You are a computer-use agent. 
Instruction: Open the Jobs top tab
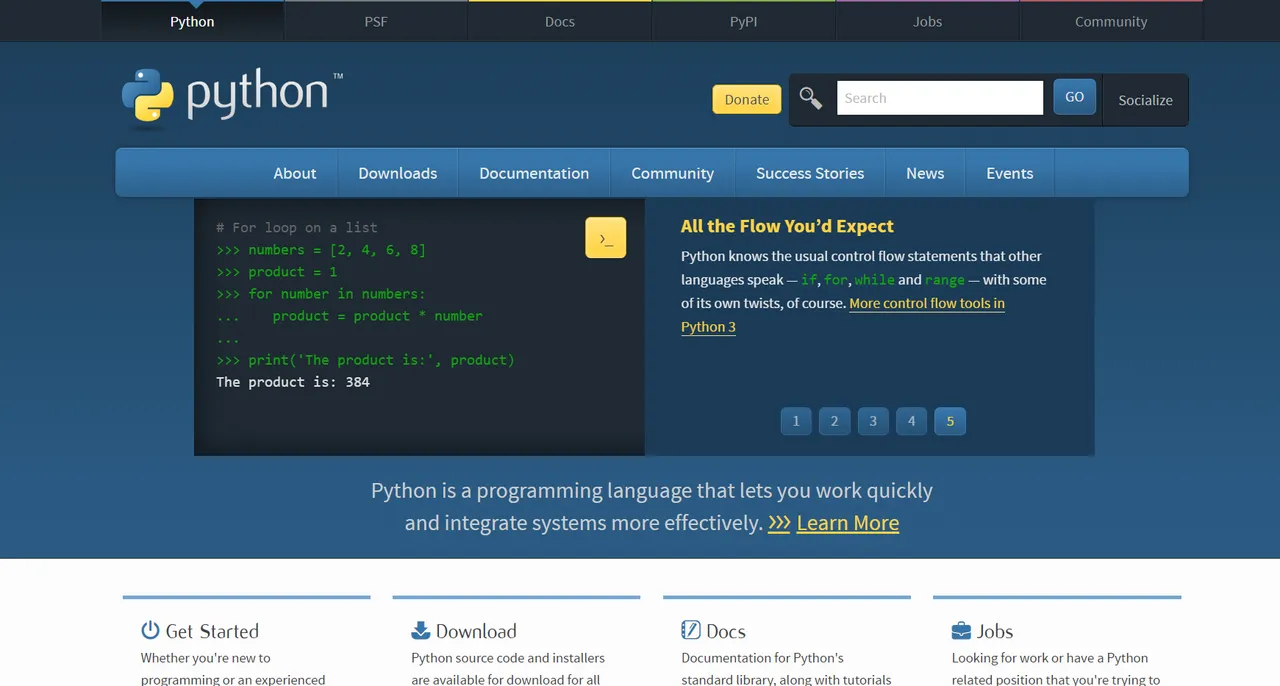(x=928, y=21)
